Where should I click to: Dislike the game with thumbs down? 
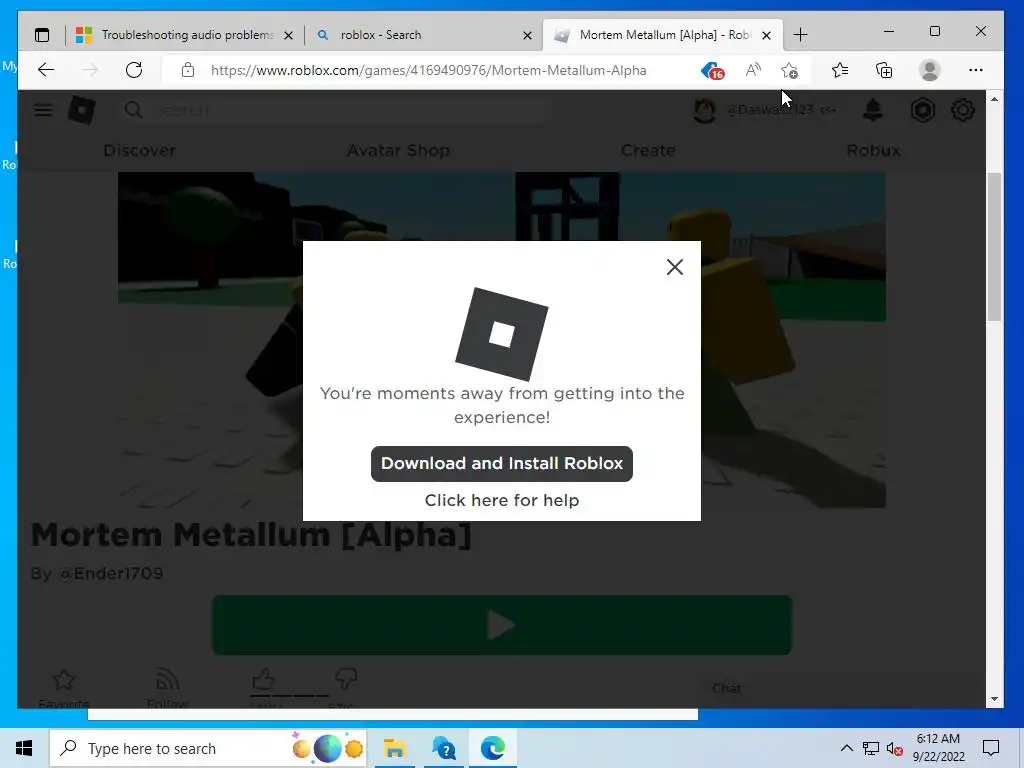[x=345, y=680]
